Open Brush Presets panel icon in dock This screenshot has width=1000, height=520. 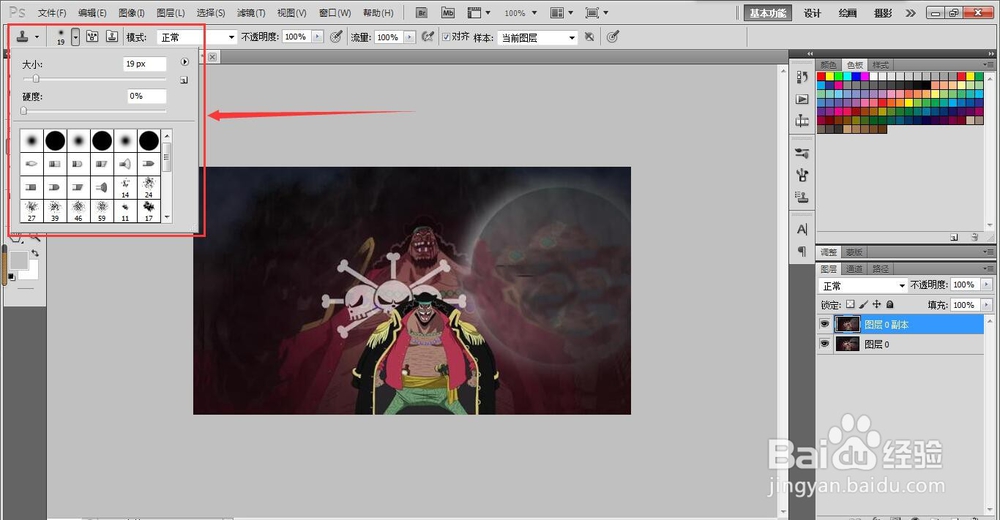tap(802, 153)
